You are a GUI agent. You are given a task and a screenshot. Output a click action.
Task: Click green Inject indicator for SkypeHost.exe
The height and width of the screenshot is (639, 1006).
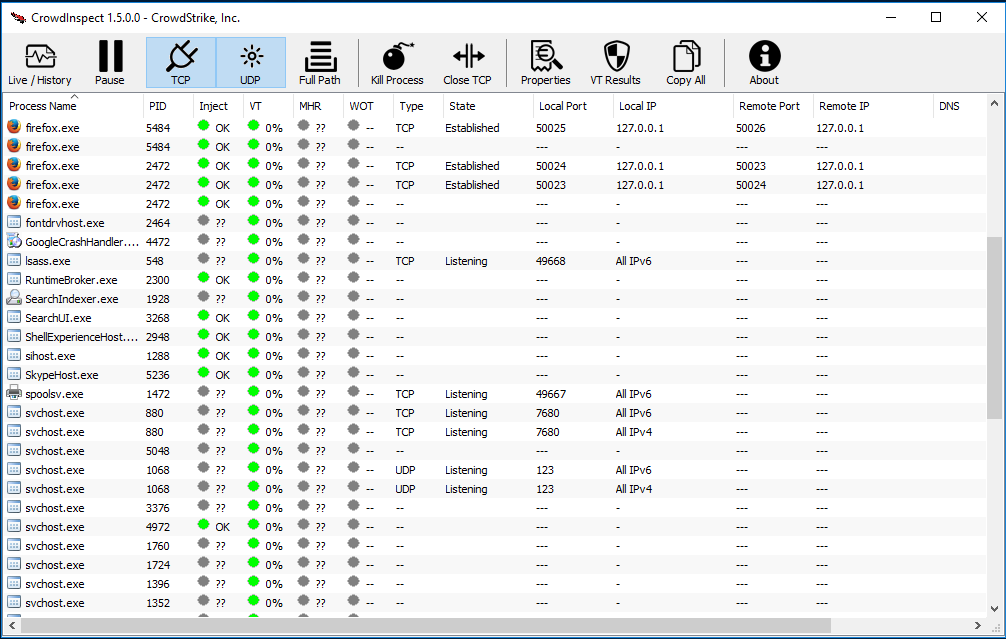click(203, 373)
